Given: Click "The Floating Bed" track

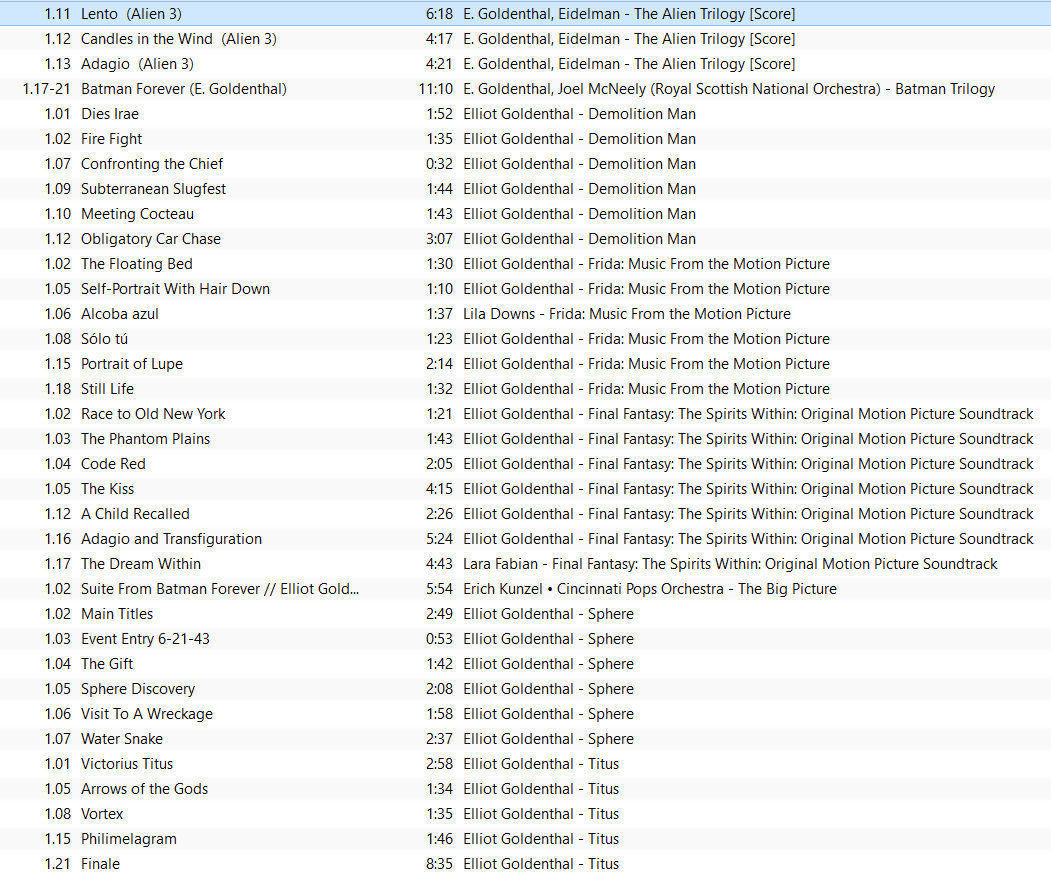Looking at the screenshot, I should coord(137,264).
